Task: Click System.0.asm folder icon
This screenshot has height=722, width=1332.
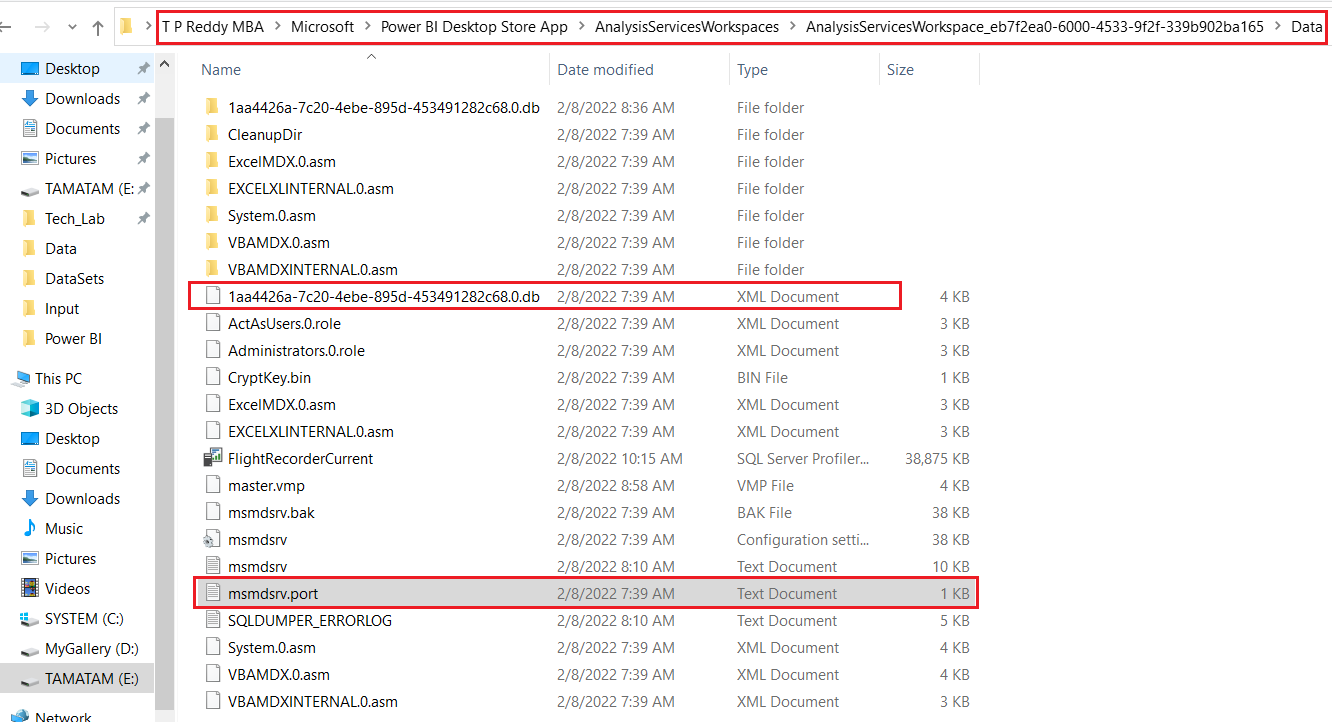Action: click(x=211, y=215)
